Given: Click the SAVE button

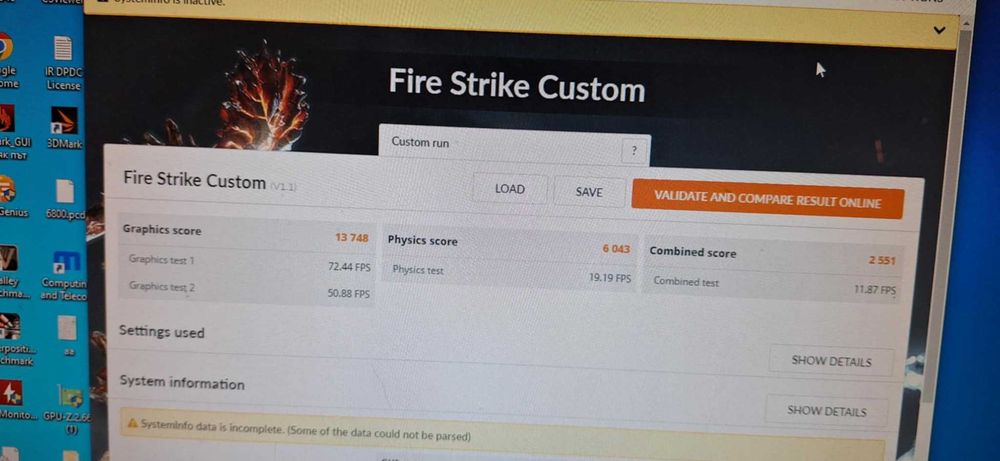Looking at the screenshot, I should coord(589,191).
